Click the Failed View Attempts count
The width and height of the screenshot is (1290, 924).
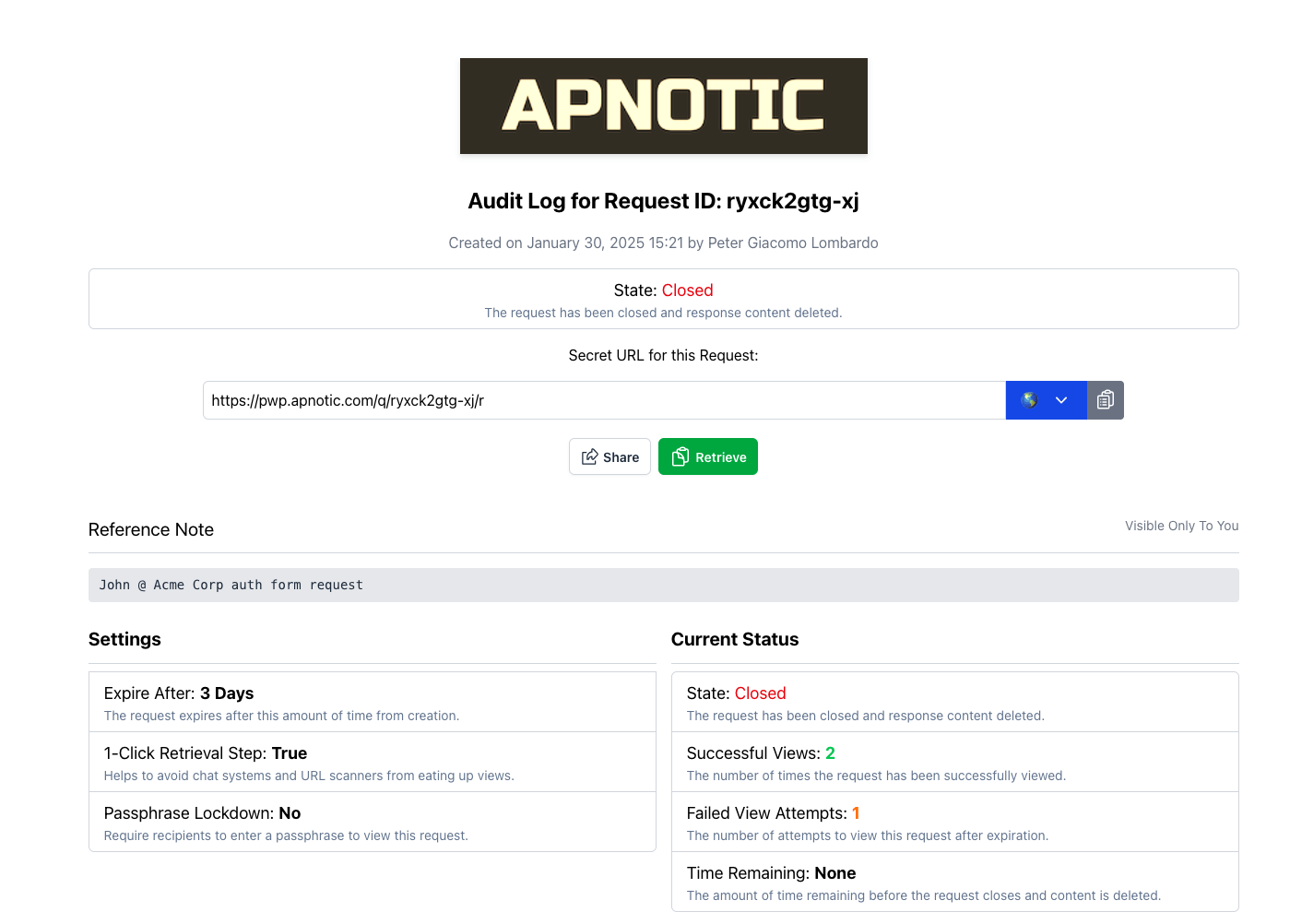[856, 813]
